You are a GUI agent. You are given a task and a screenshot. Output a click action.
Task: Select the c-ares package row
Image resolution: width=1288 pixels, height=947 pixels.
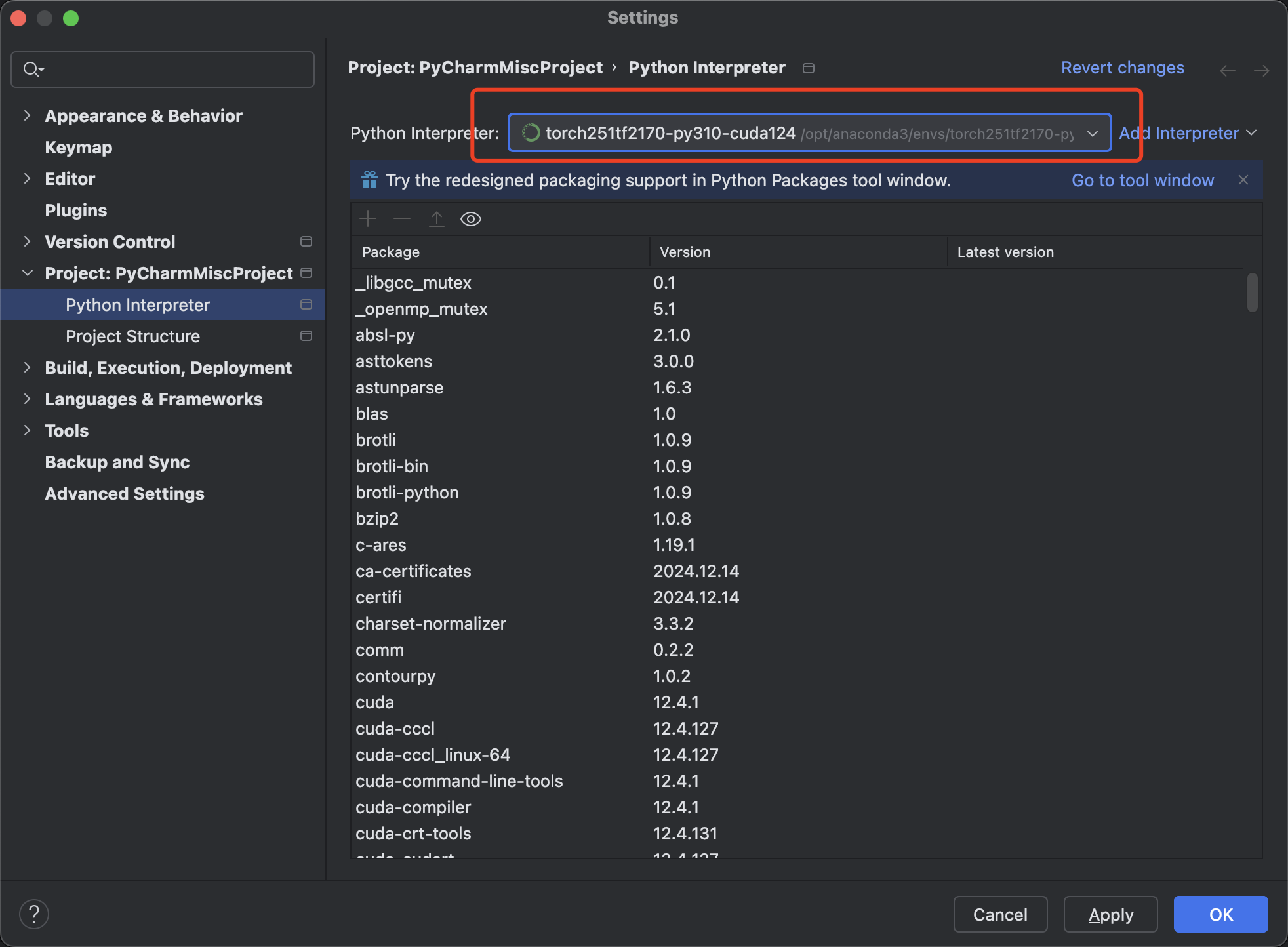[x=797, y=545]
